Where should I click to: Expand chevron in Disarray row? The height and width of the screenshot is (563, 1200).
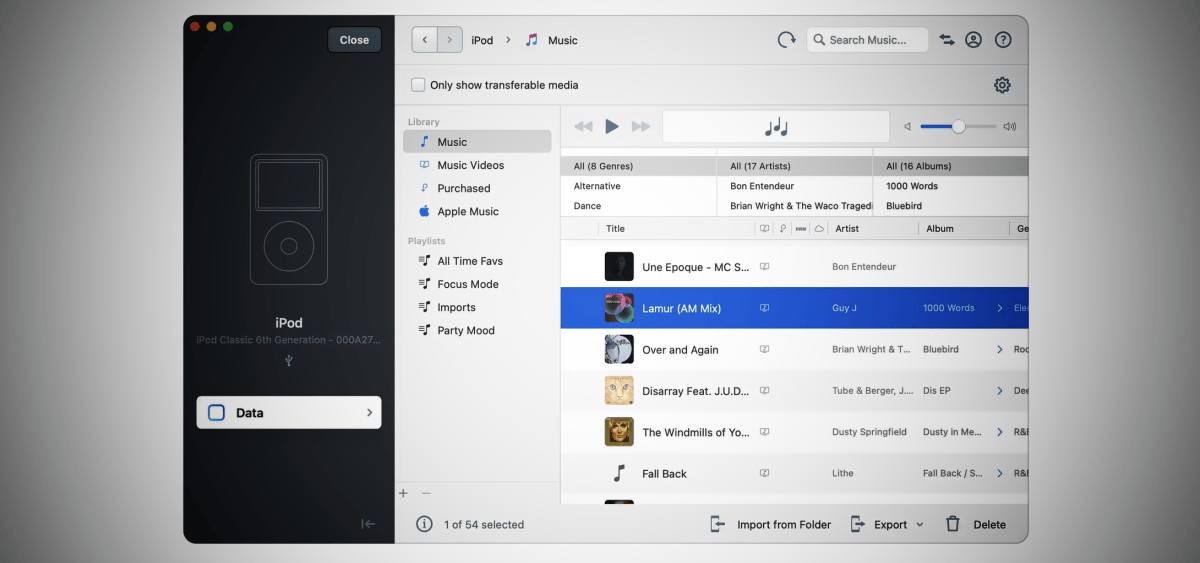tap(1000, 391)
